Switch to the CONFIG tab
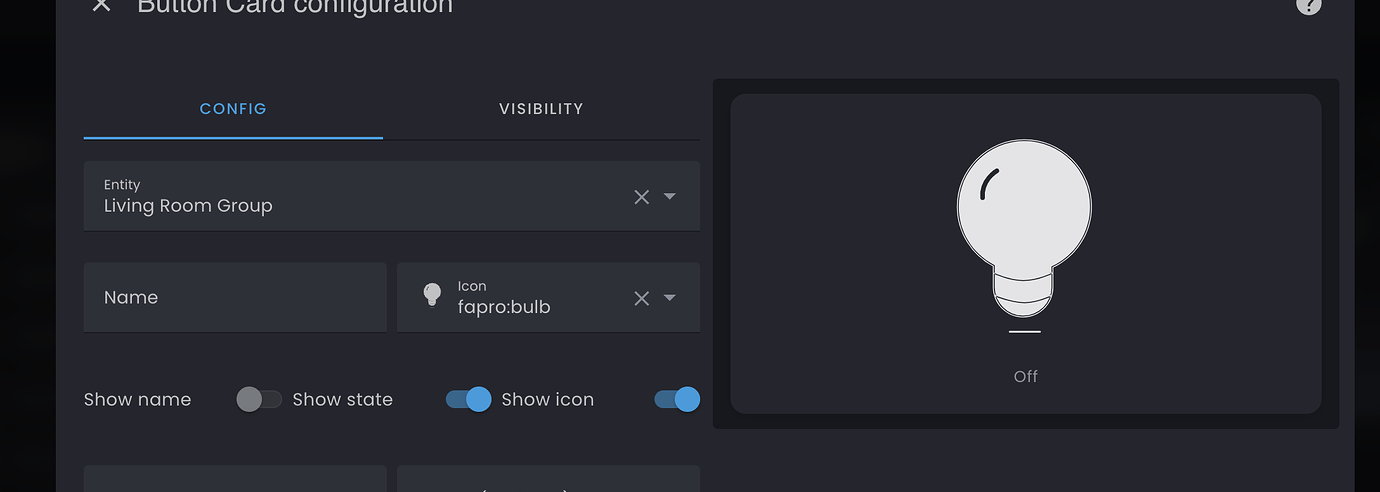This screenshot has width=1380, height=492. pyautogui.click(x=233, y=108)
